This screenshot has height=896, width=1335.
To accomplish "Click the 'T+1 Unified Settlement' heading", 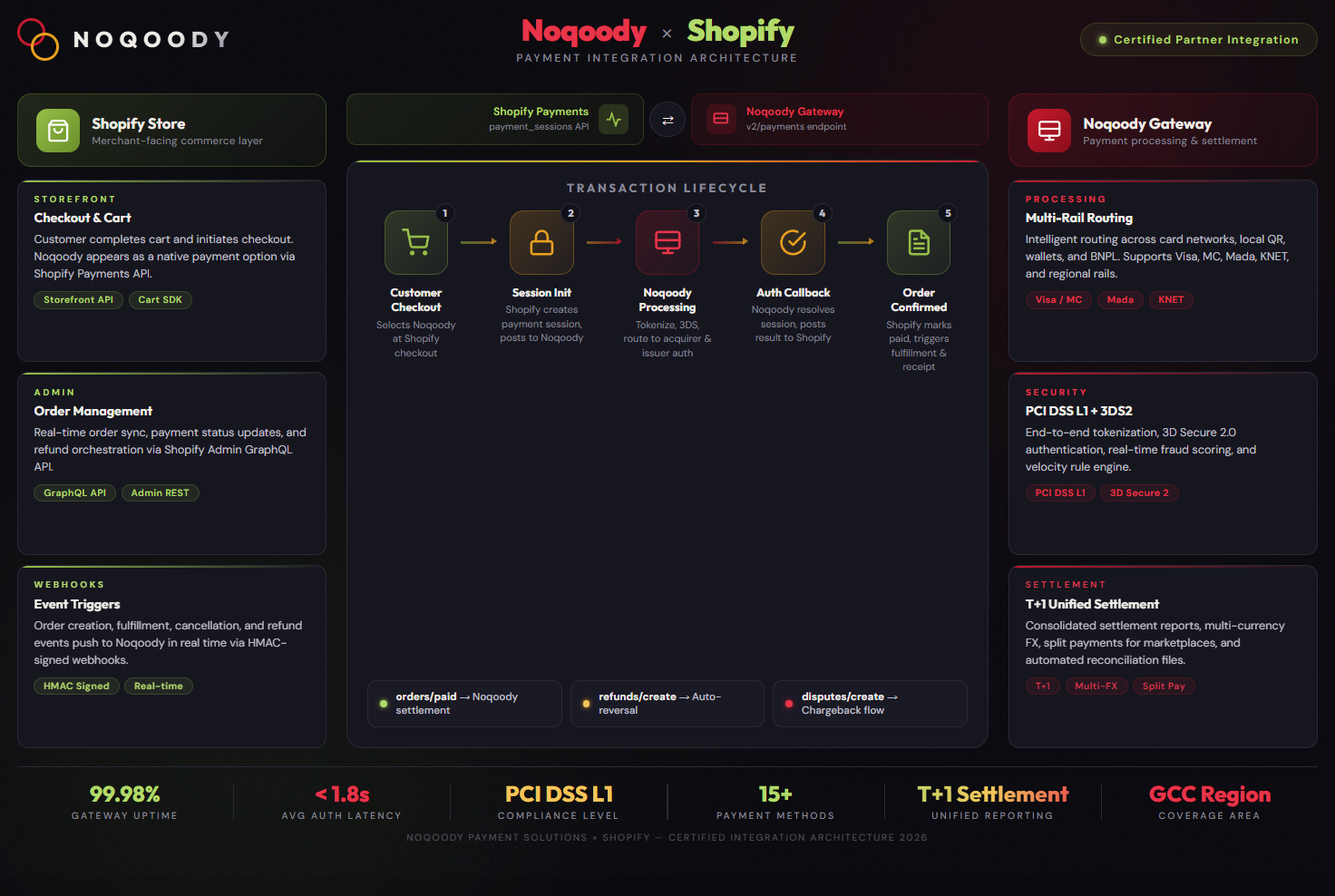I will point(1092,604).
